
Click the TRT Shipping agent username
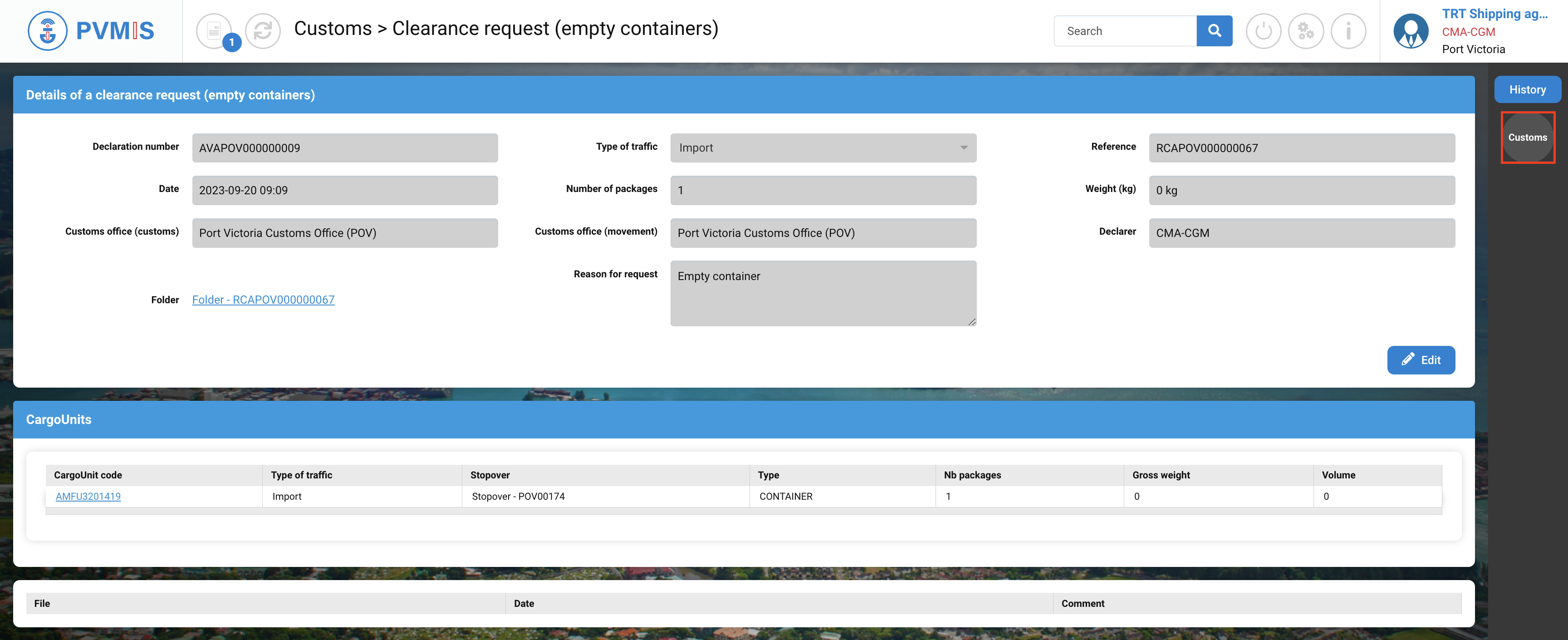(x=1494, y=14)
